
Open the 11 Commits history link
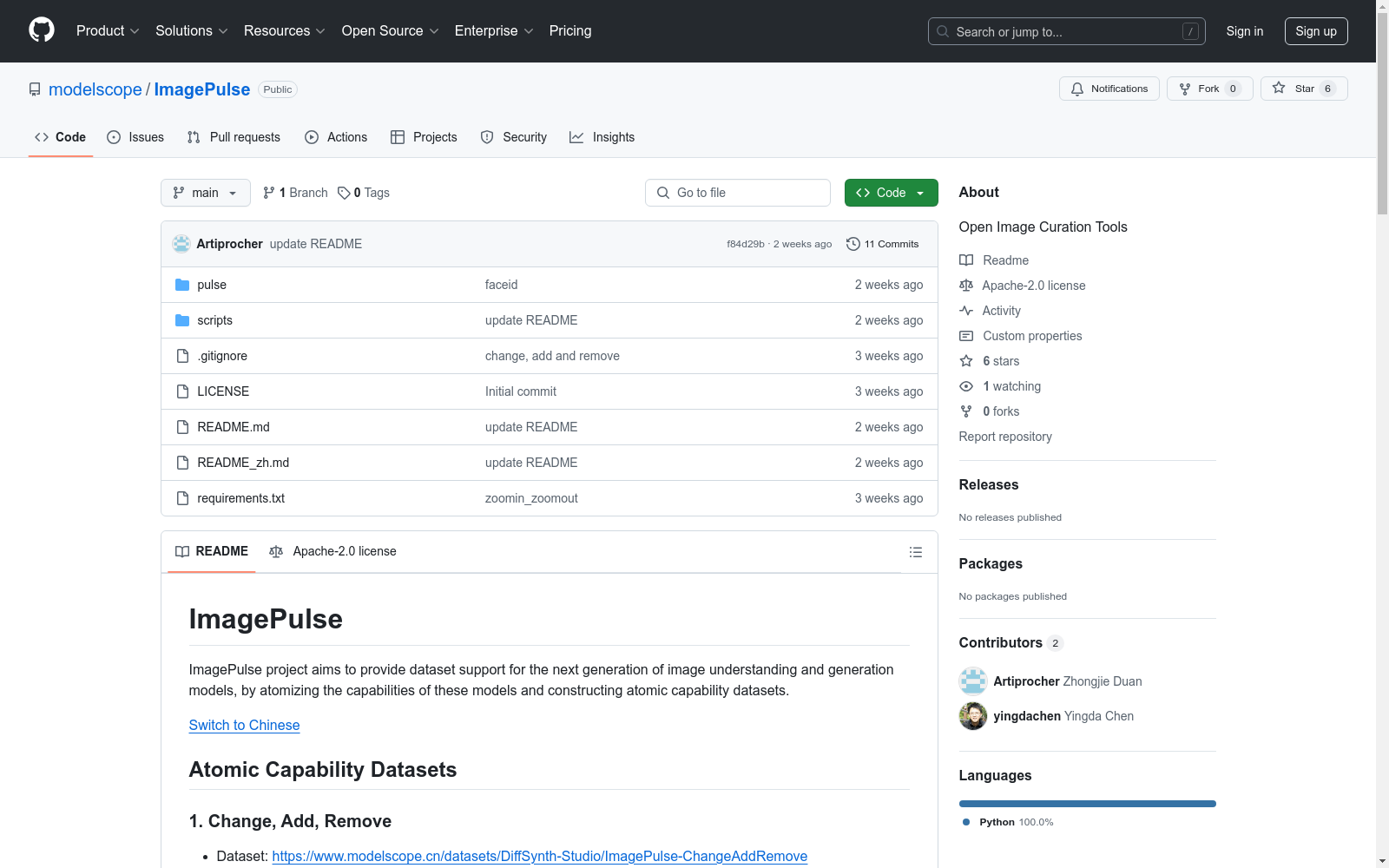pos(883,244)
